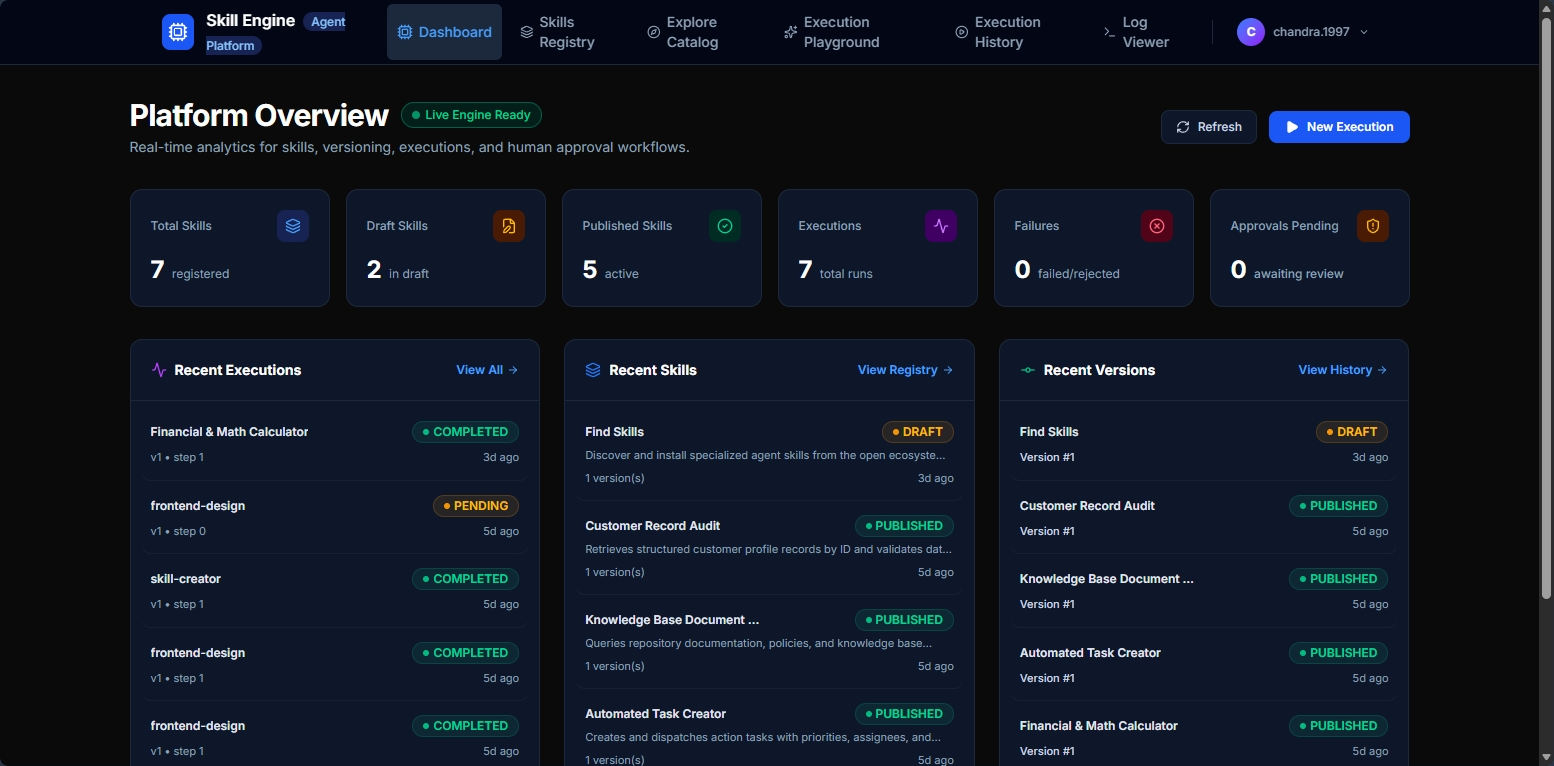Click the Platform Overview heading

coord(259,116)
